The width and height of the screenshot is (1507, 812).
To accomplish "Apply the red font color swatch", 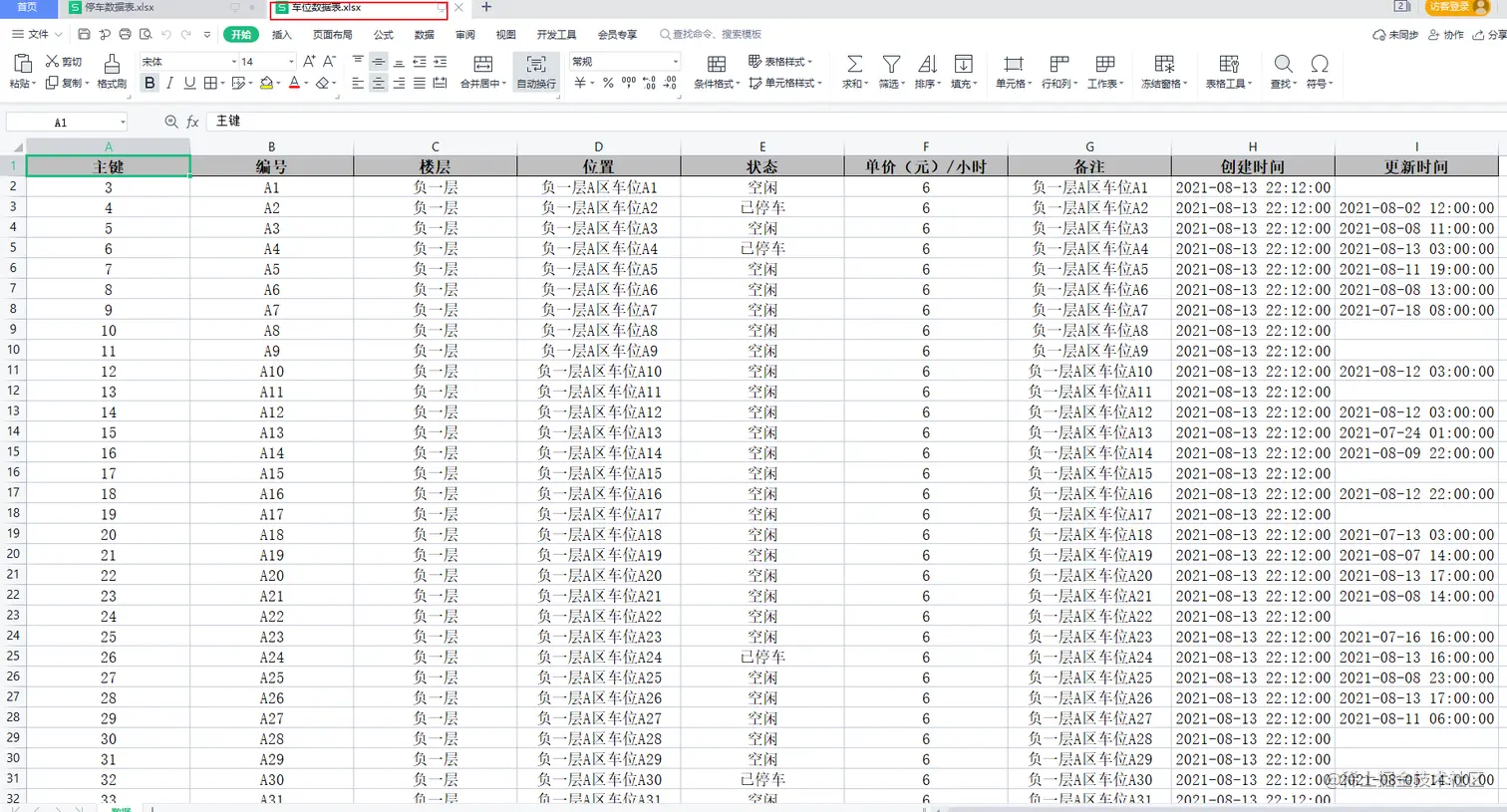I will point(294,83).
